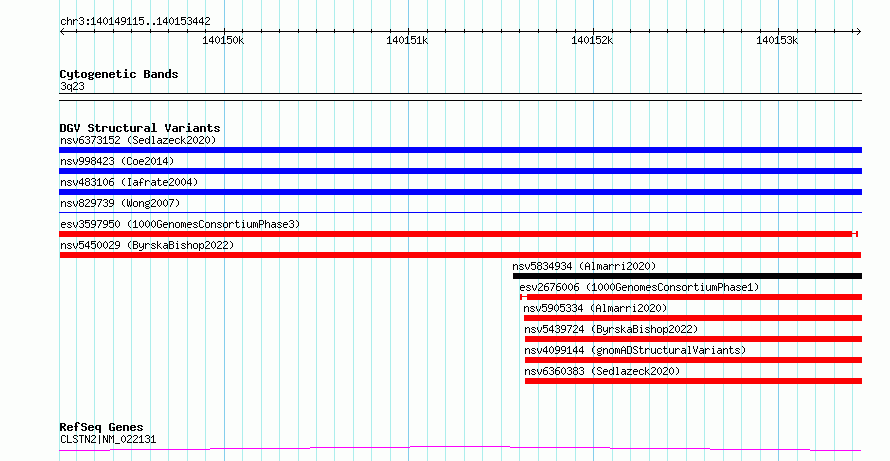This screenshot has height=461, width=890.
Task: Click the esv2676006 (1000GenomesConsortiumPhase1) label
Action: click(x=639, y=287)
